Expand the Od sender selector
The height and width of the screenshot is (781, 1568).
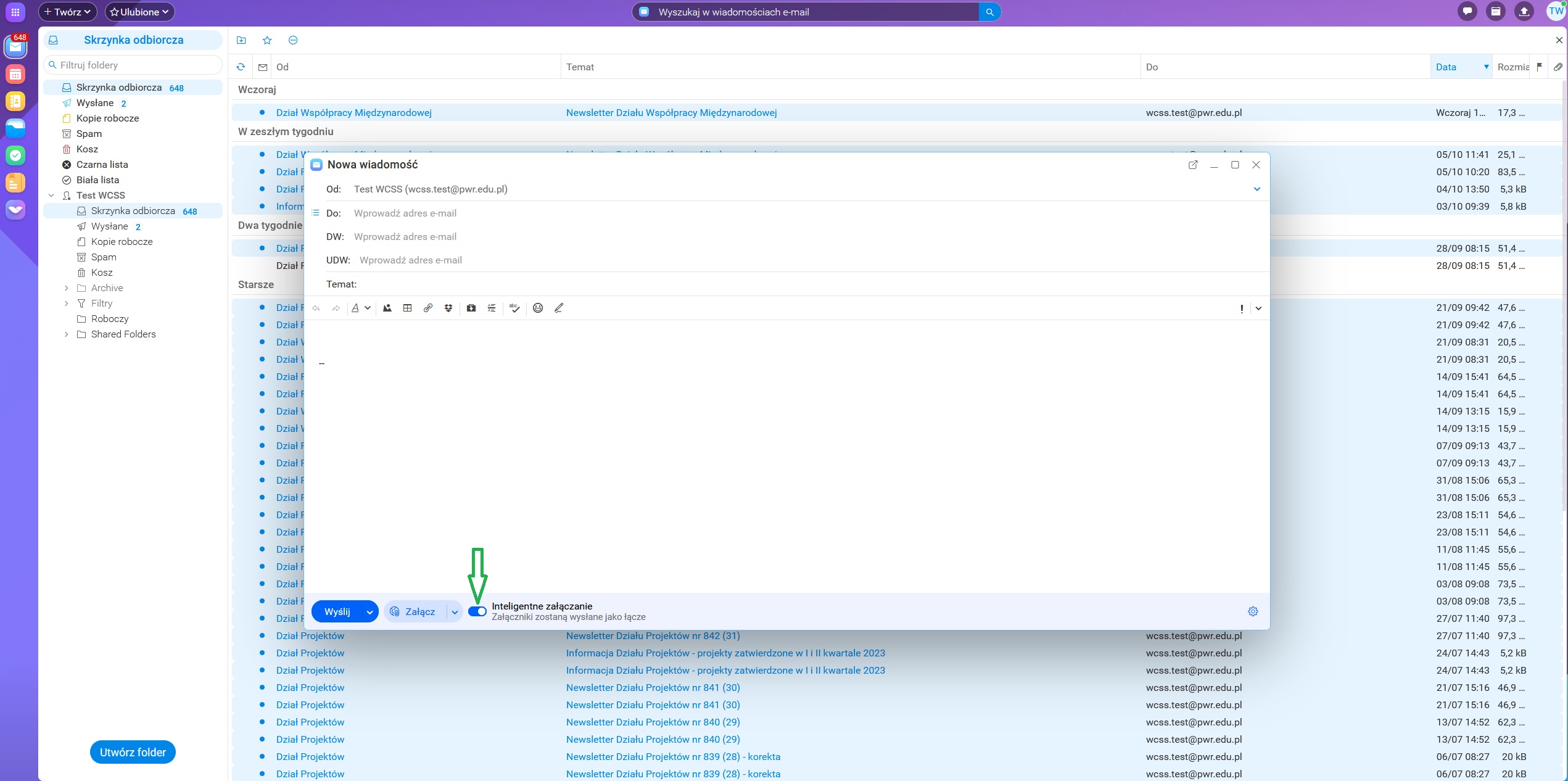pos(1256,189)
